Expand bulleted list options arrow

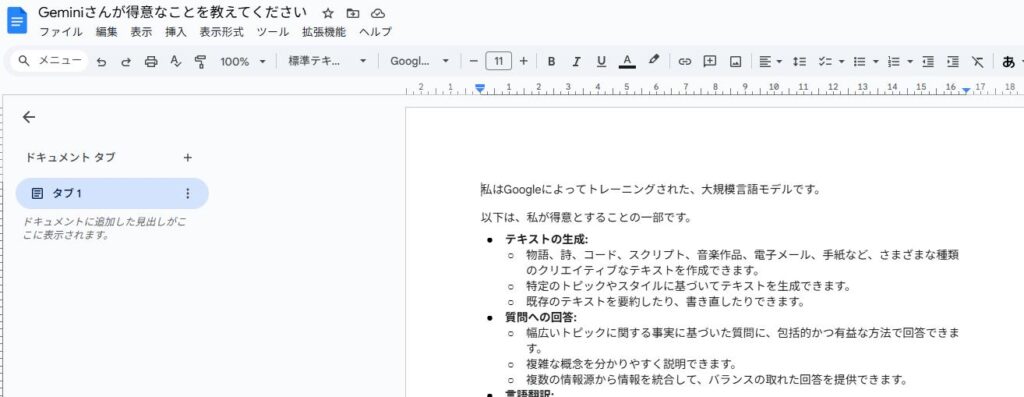point(876,61)
